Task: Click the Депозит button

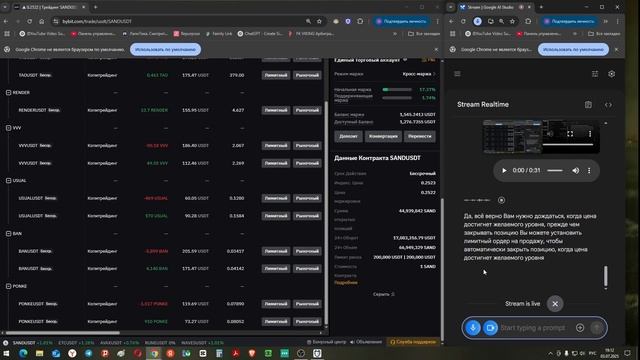Action: coord(348,136)
